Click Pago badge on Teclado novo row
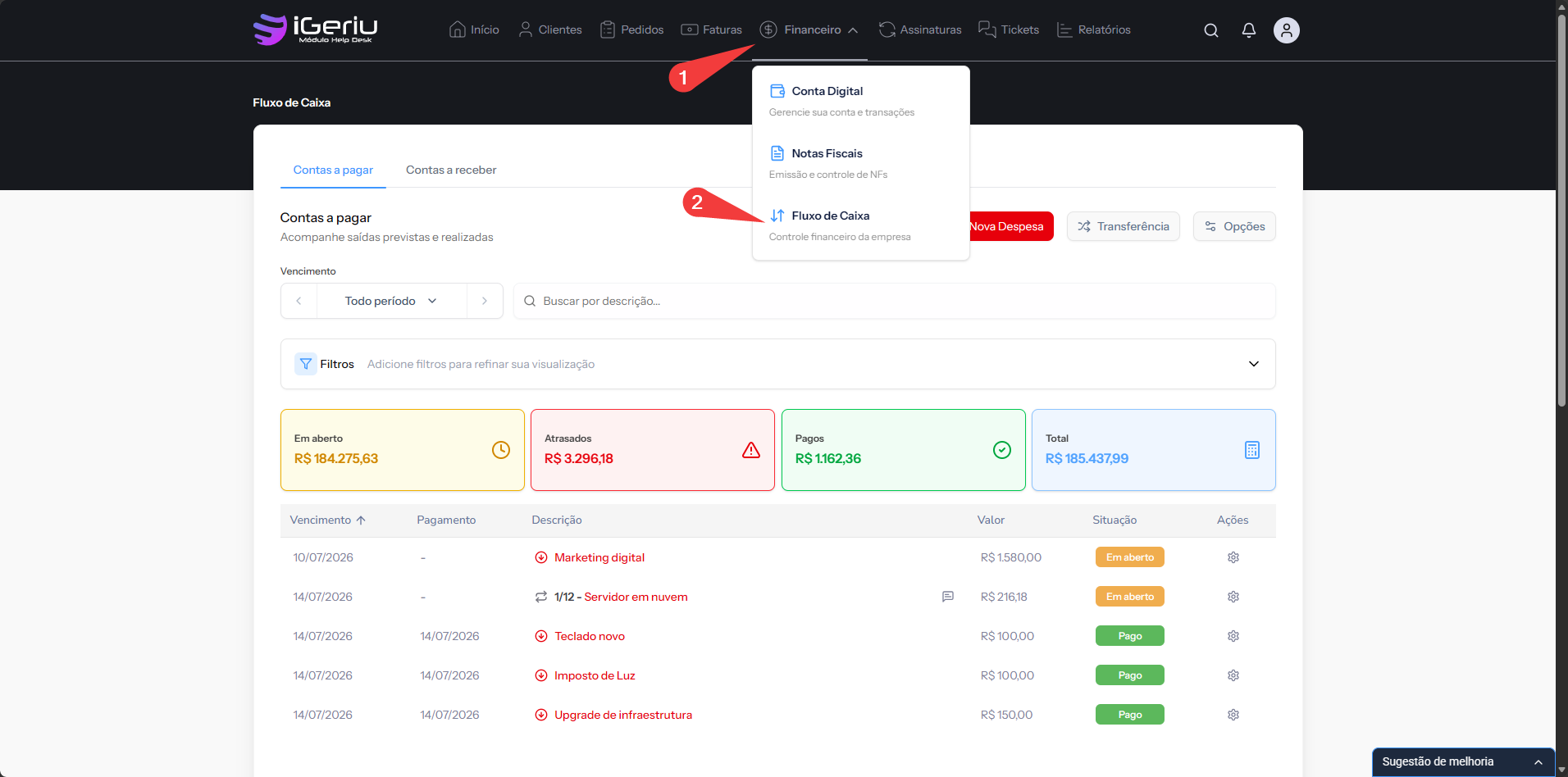 coord(1130,636)
